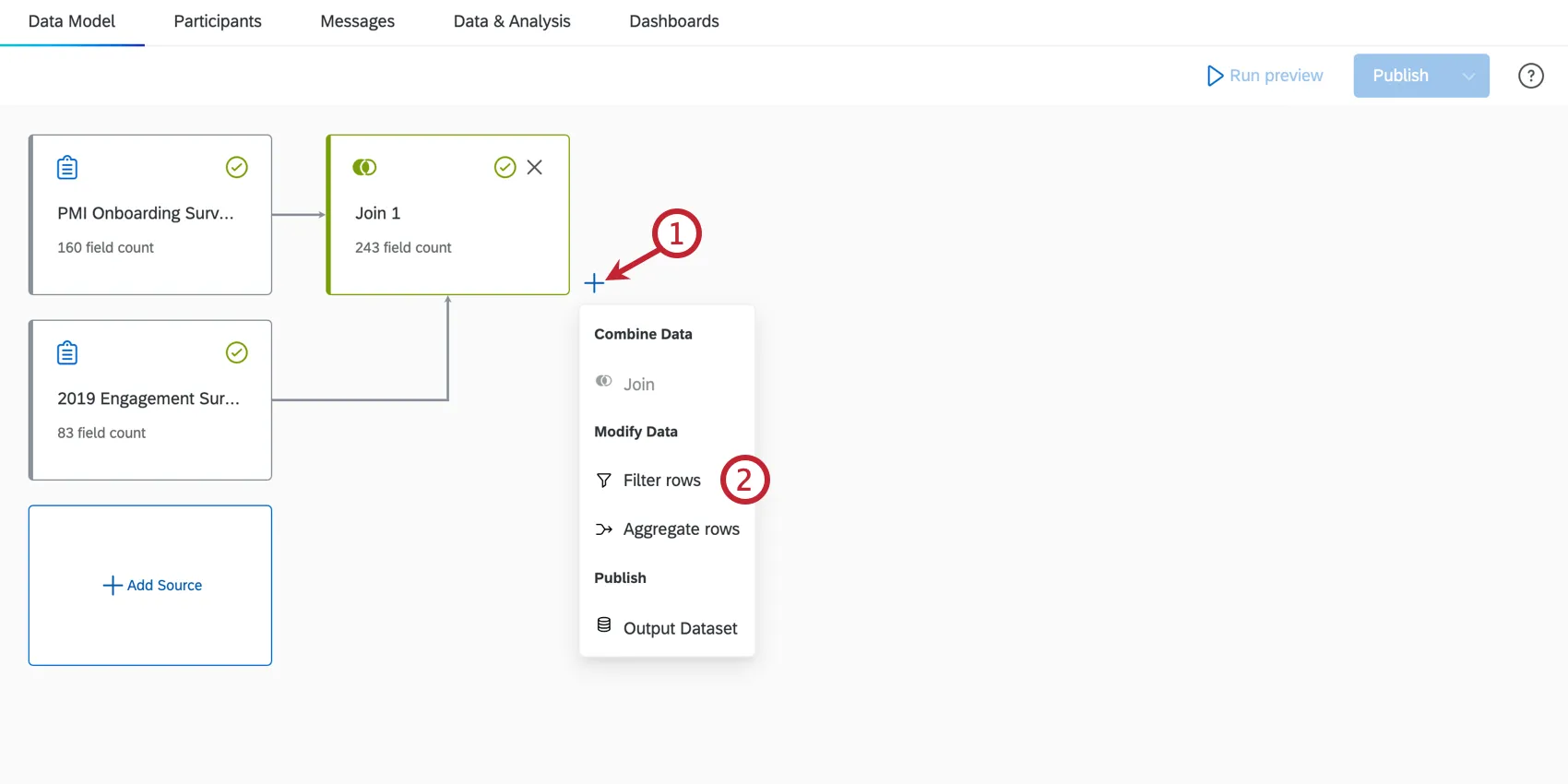This screenshot has width=1568, height=784.
Task: Remove Join 1 node with X icon
Action: [x=534, y=167]
